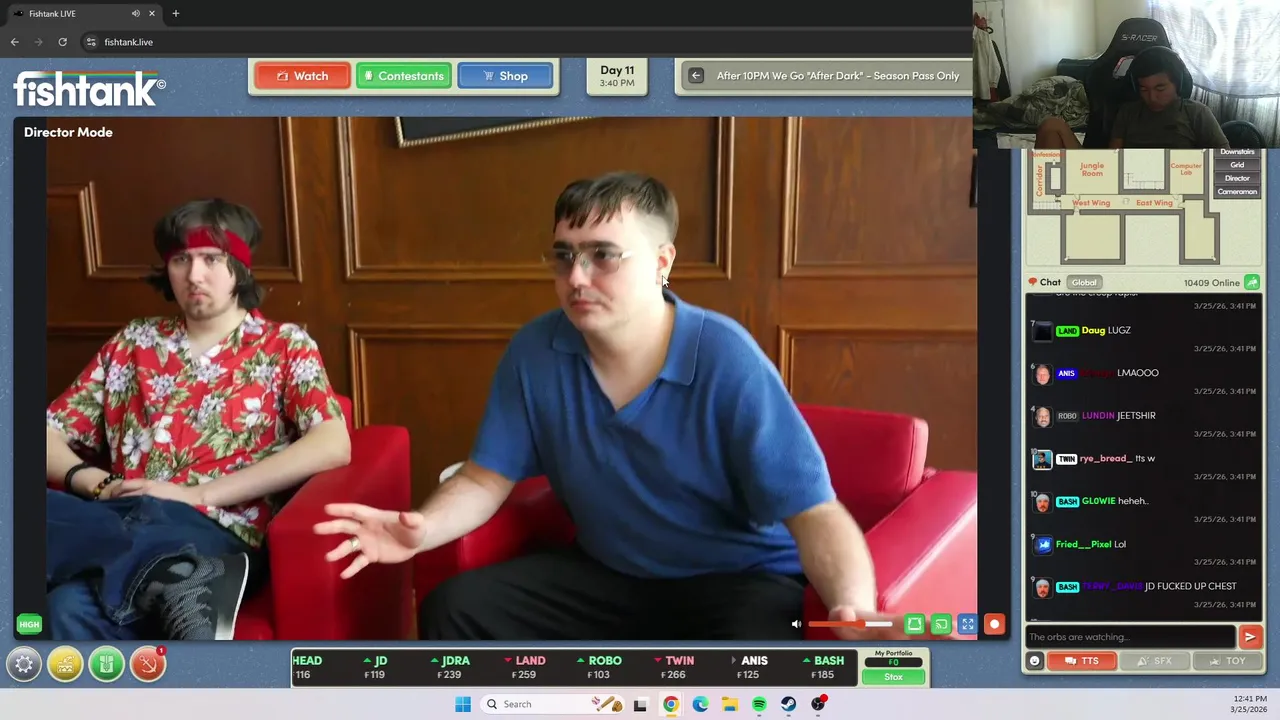Open the JD stock ticker
Screen dimensions: 1280x720
(x=375, y=667)
